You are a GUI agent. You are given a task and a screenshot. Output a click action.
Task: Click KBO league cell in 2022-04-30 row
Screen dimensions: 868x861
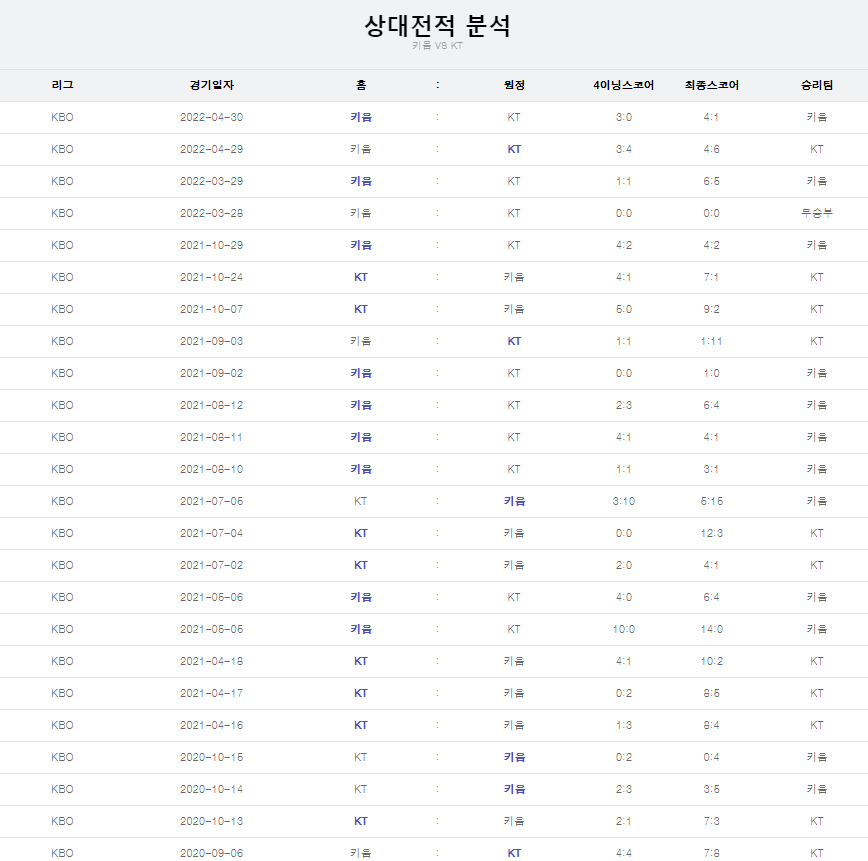[x=62, y=117]
